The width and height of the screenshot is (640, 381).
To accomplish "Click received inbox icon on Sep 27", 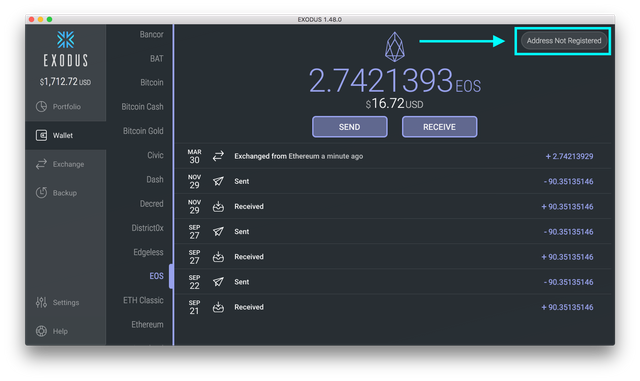I will [x=218, y=257].
